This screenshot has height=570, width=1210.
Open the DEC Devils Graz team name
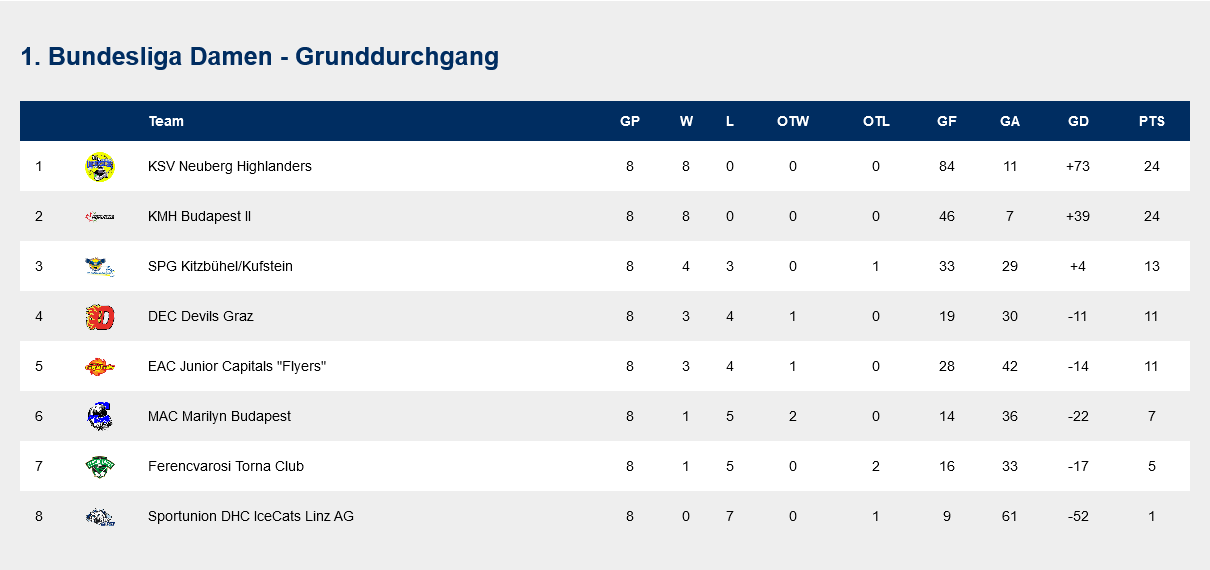[200, 316]
